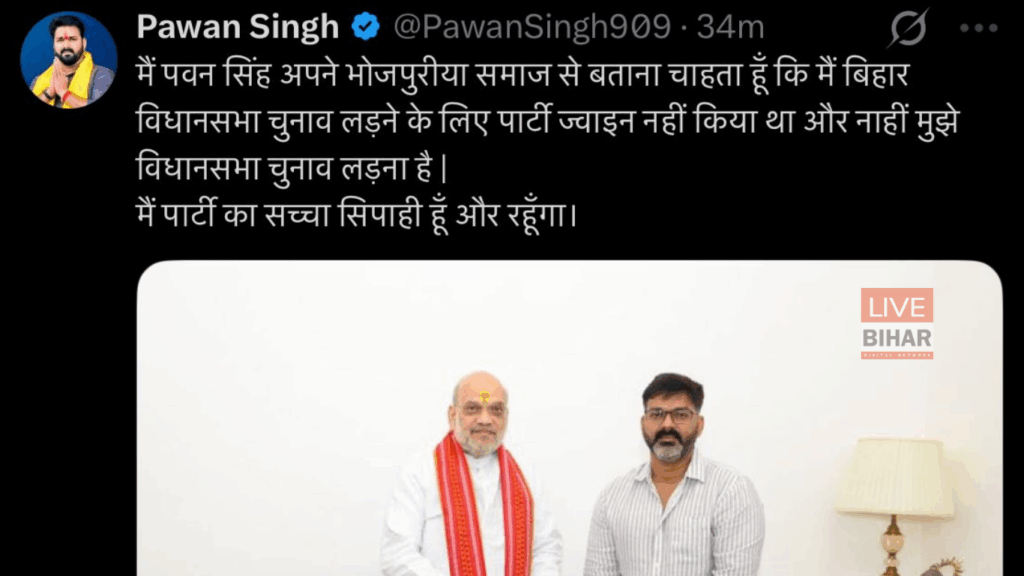1024x576 pixels.
Task: Click the line ending with लड़ना है
Action: click(x=292, y=168)
